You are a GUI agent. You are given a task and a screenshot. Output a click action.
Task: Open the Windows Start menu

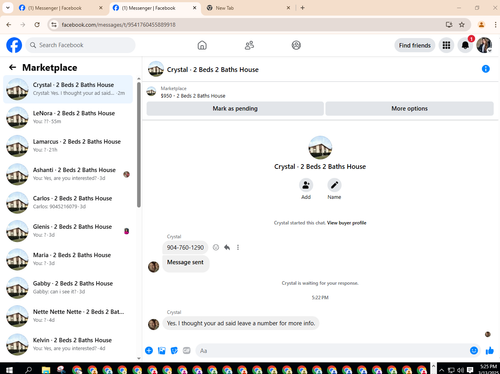(9, 369)
